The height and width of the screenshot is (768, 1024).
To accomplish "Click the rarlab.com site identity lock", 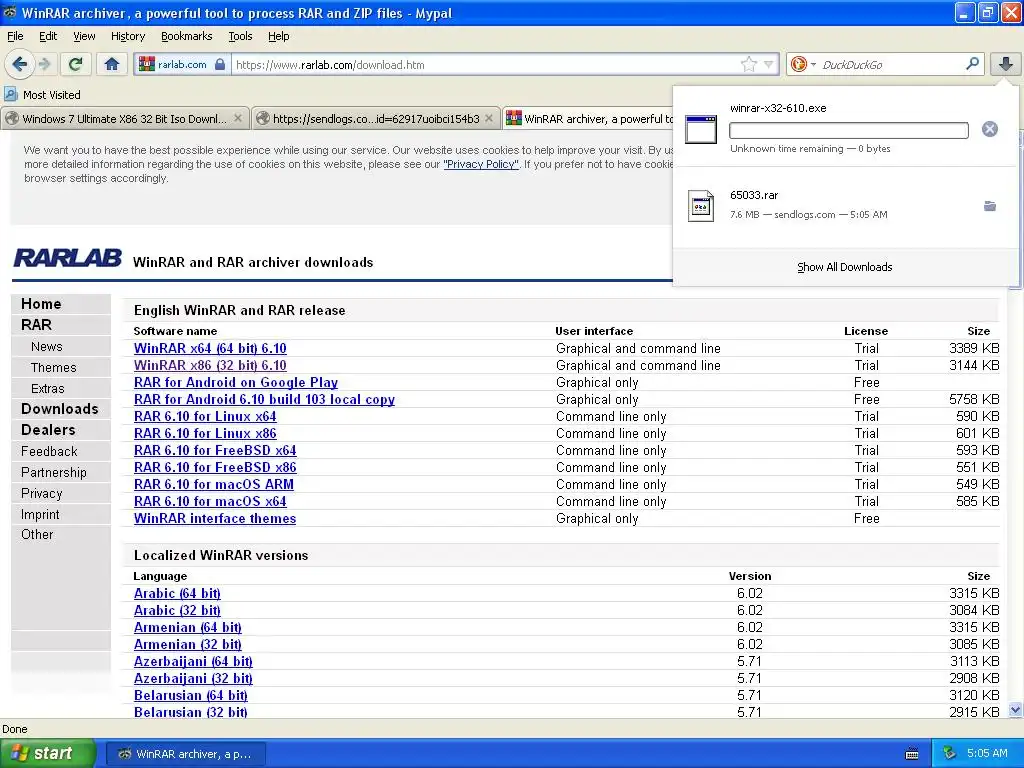I will tap(220, 64).
